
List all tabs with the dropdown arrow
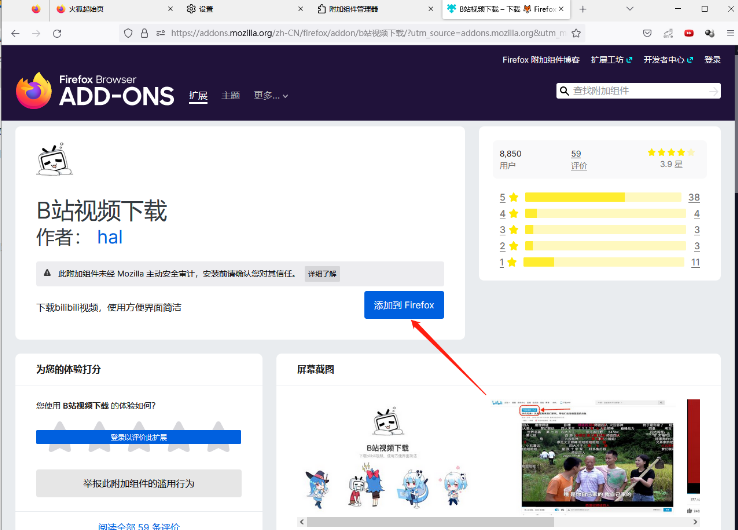[x=630, y=9]
